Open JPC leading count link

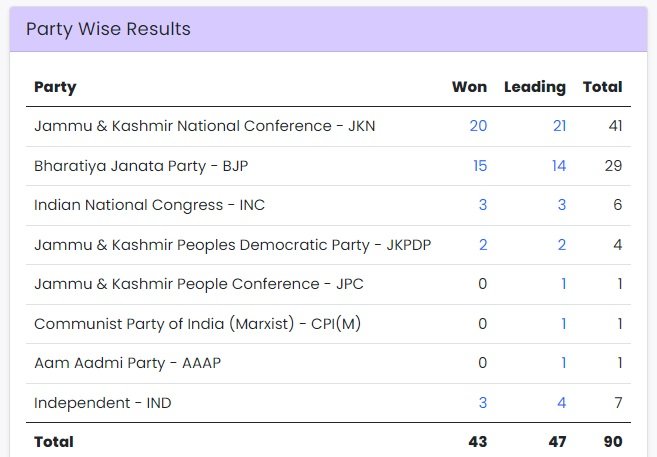pyautogui.click(x=564, y=284)
